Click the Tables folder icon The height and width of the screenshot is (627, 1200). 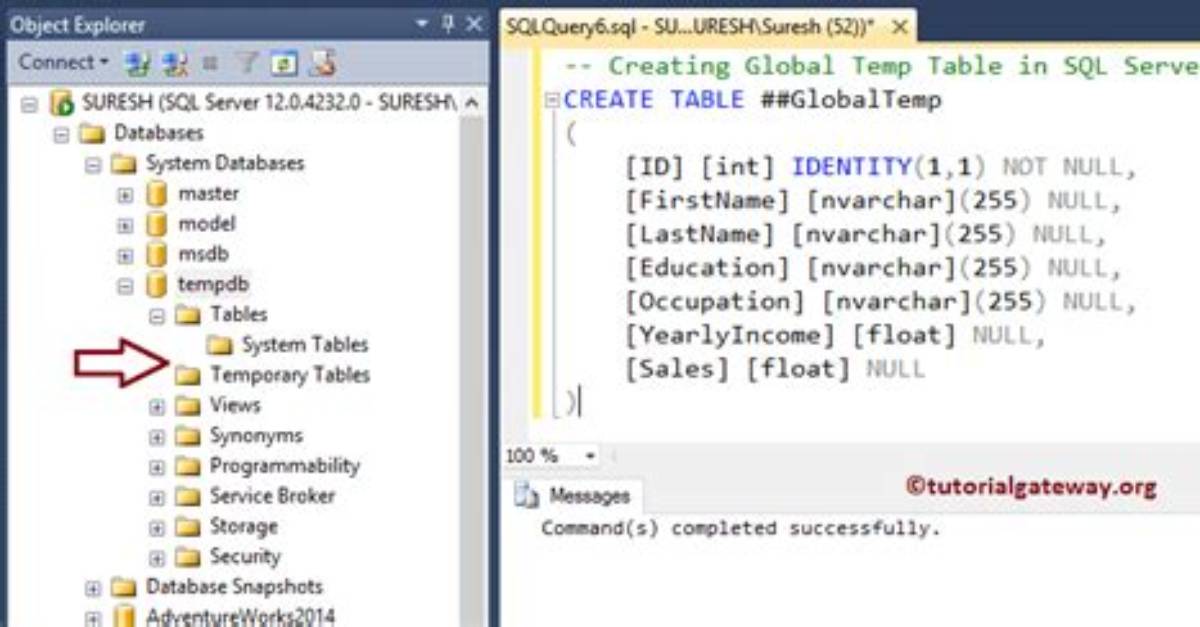[x=187, y=315]
